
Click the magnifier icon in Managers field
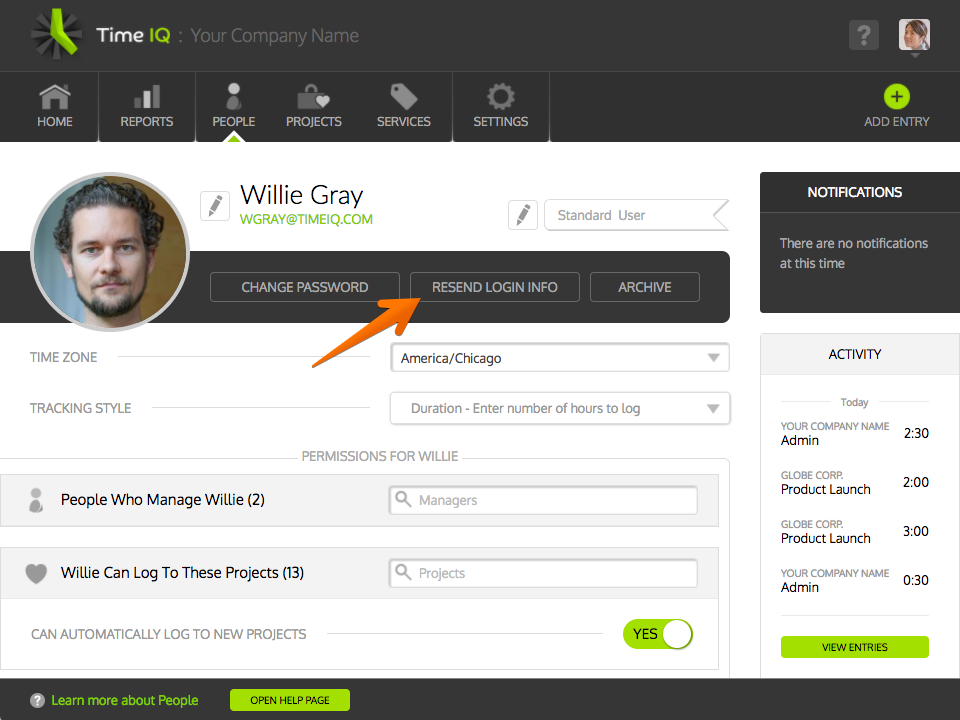pyautogui.click(x=403, y=499)
